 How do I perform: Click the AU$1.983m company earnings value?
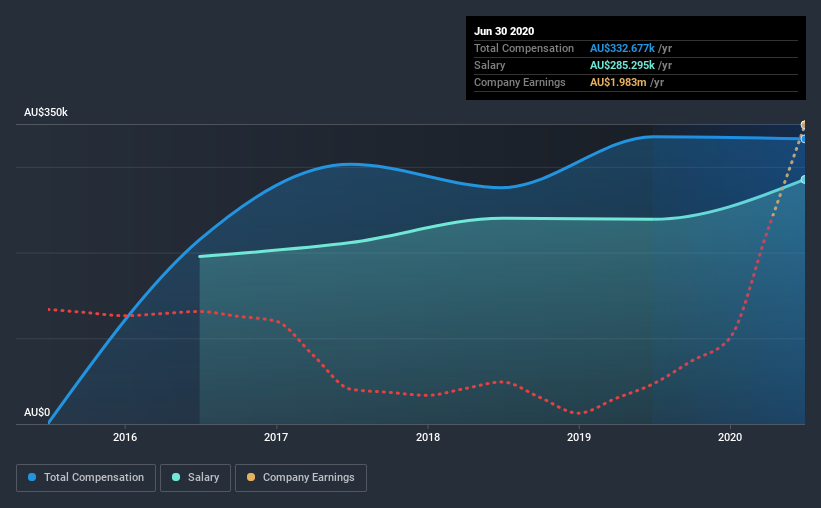(x=618, y=82)
